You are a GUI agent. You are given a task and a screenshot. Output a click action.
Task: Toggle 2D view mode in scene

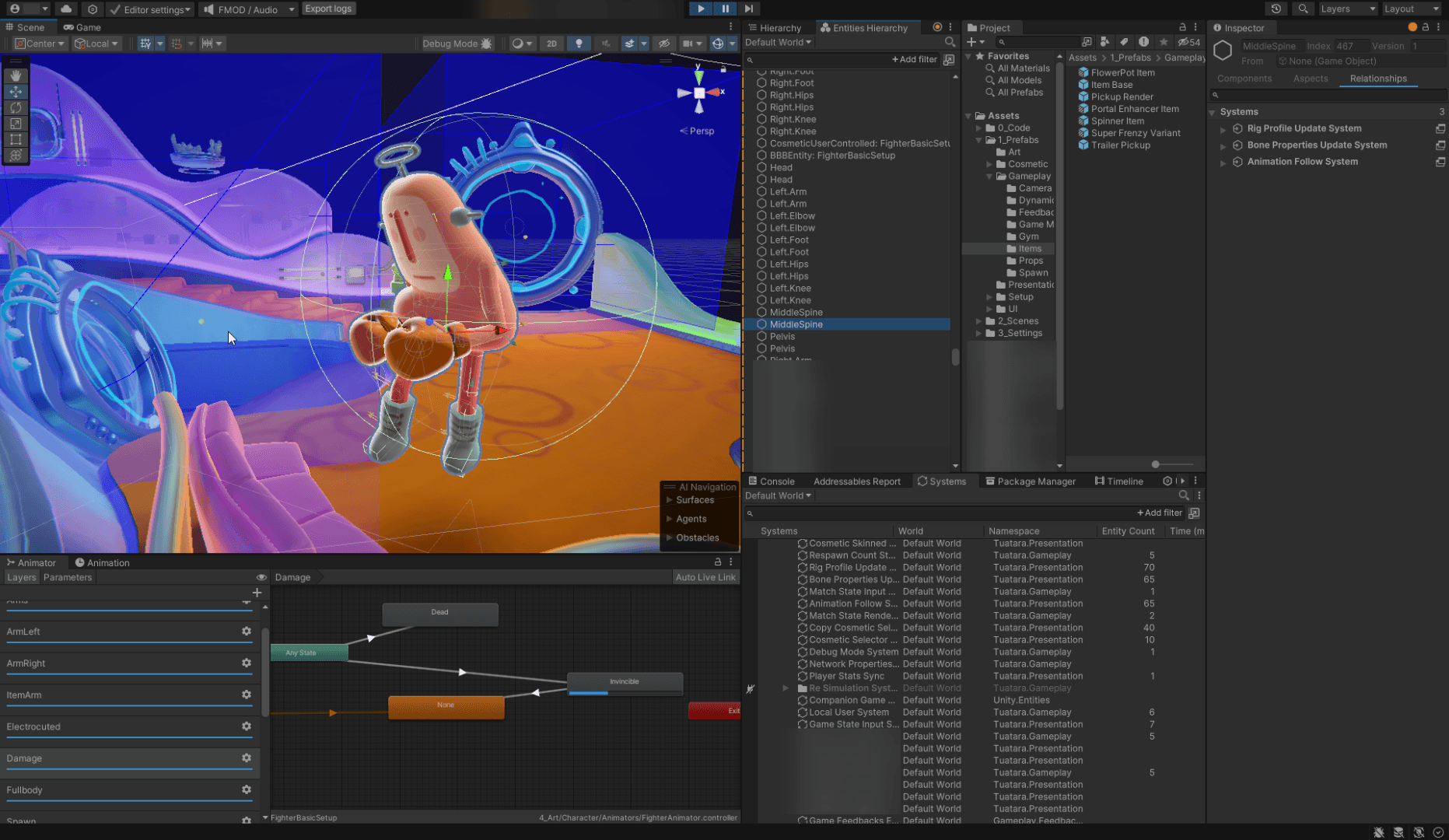pos(551,44)
